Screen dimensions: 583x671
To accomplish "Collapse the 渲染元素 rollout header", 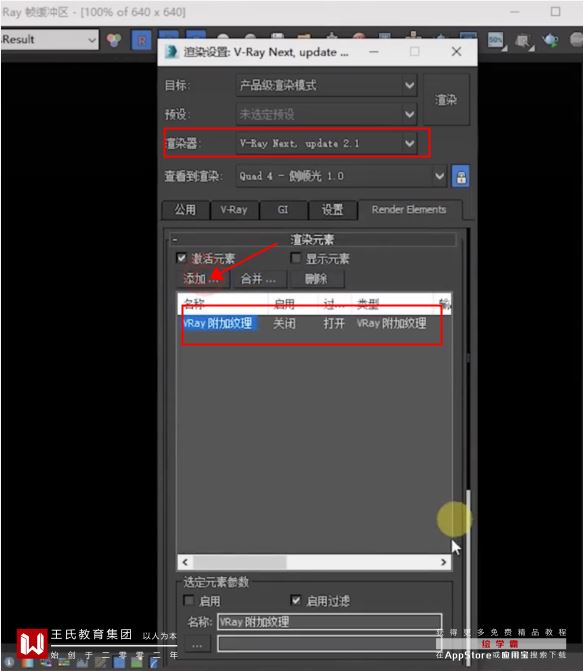I will [312, 240].
